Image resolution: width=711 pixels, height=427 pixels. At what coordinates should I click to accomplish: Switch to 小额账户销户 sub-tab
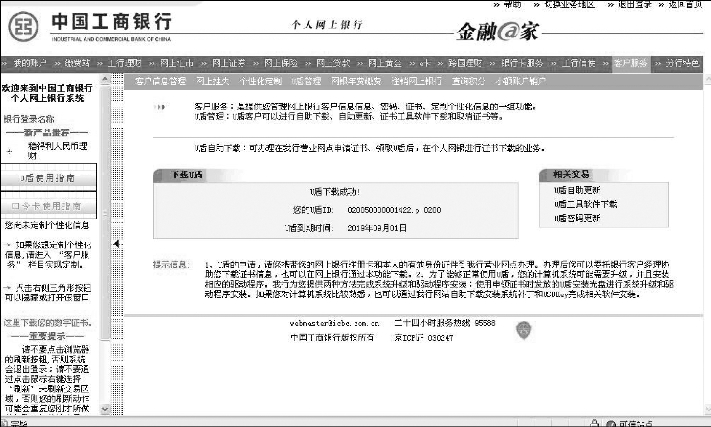click(x=520, y=81)
